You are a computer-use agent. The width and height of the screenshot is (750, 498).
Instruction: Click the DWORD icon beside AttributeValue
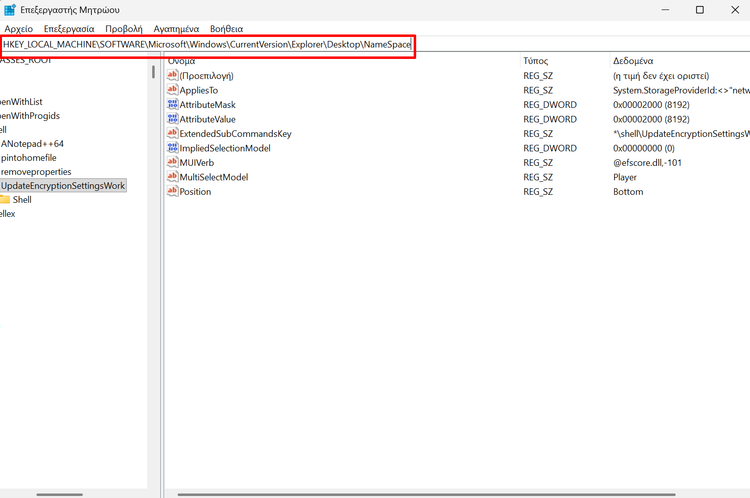172,119
